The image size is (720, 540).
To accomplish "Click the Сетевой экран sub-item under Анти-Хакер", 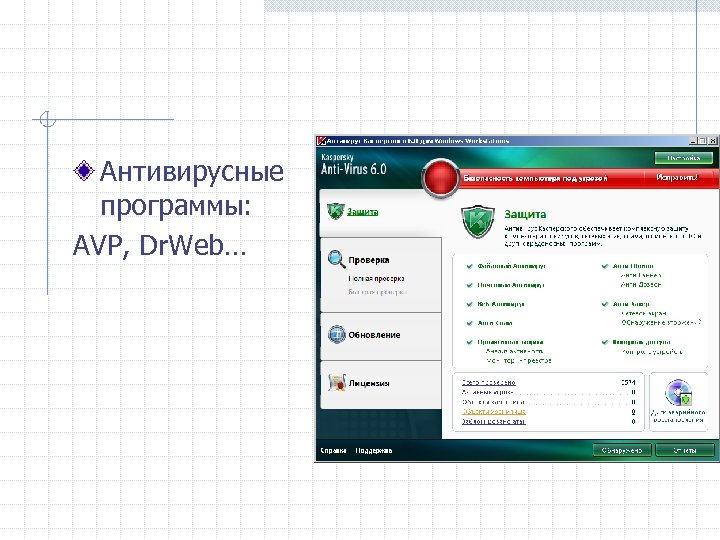I will [644, 313].
